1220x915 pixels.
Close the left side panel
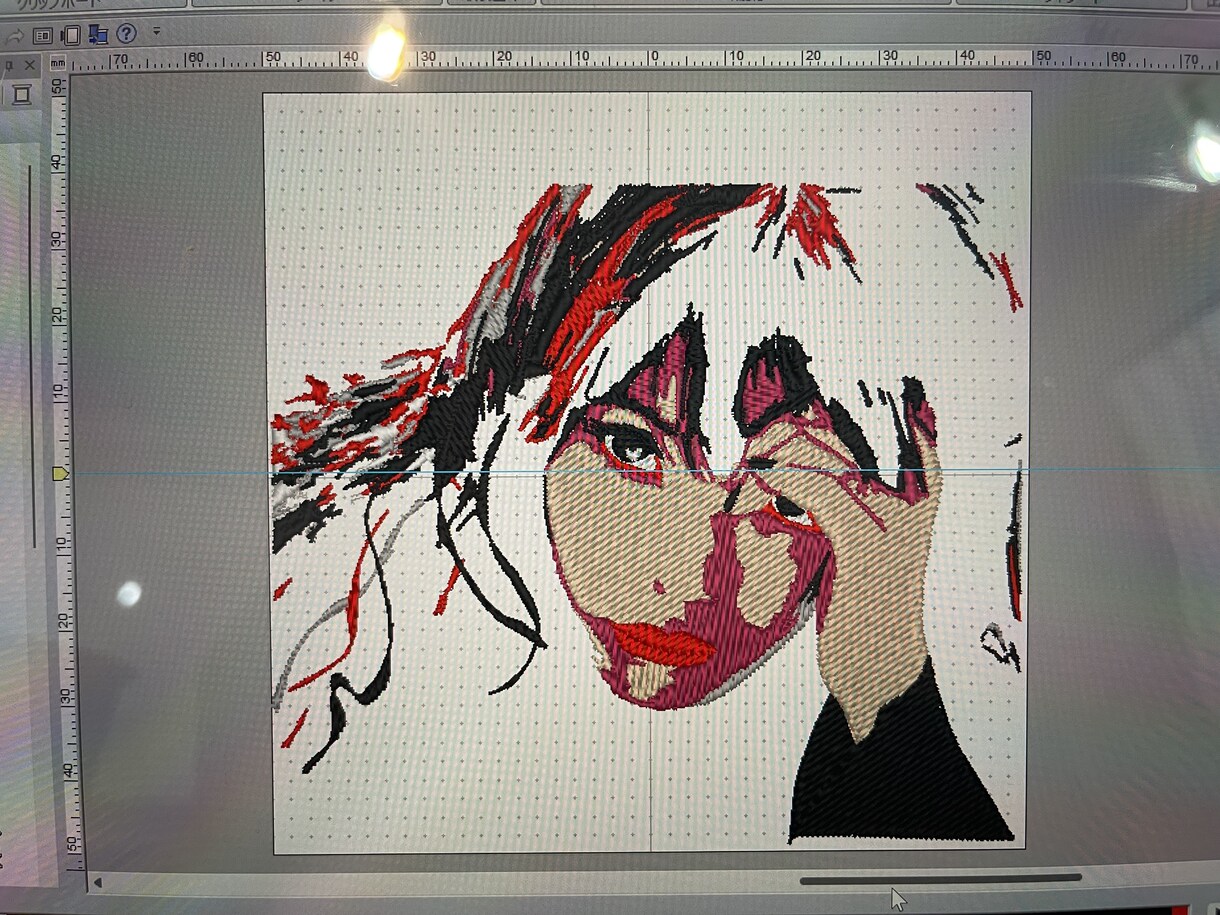[30, 66]
